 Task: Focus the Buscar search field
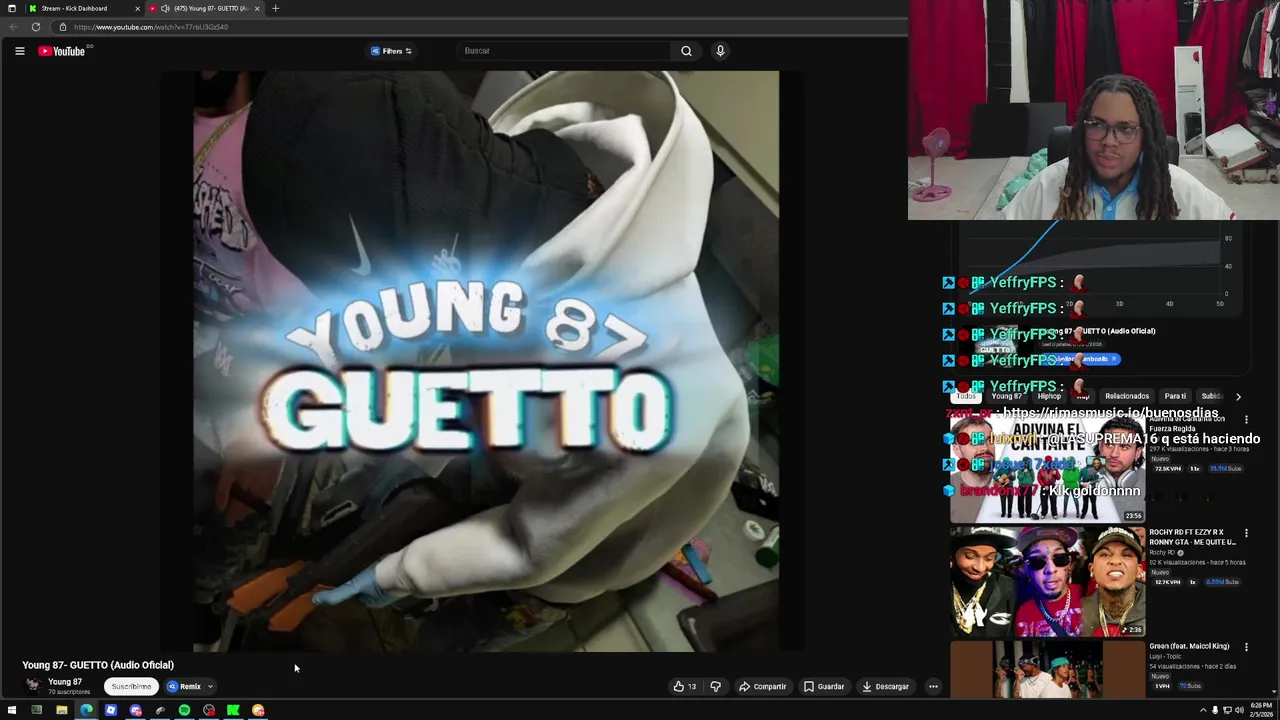(x=565, y=51)
